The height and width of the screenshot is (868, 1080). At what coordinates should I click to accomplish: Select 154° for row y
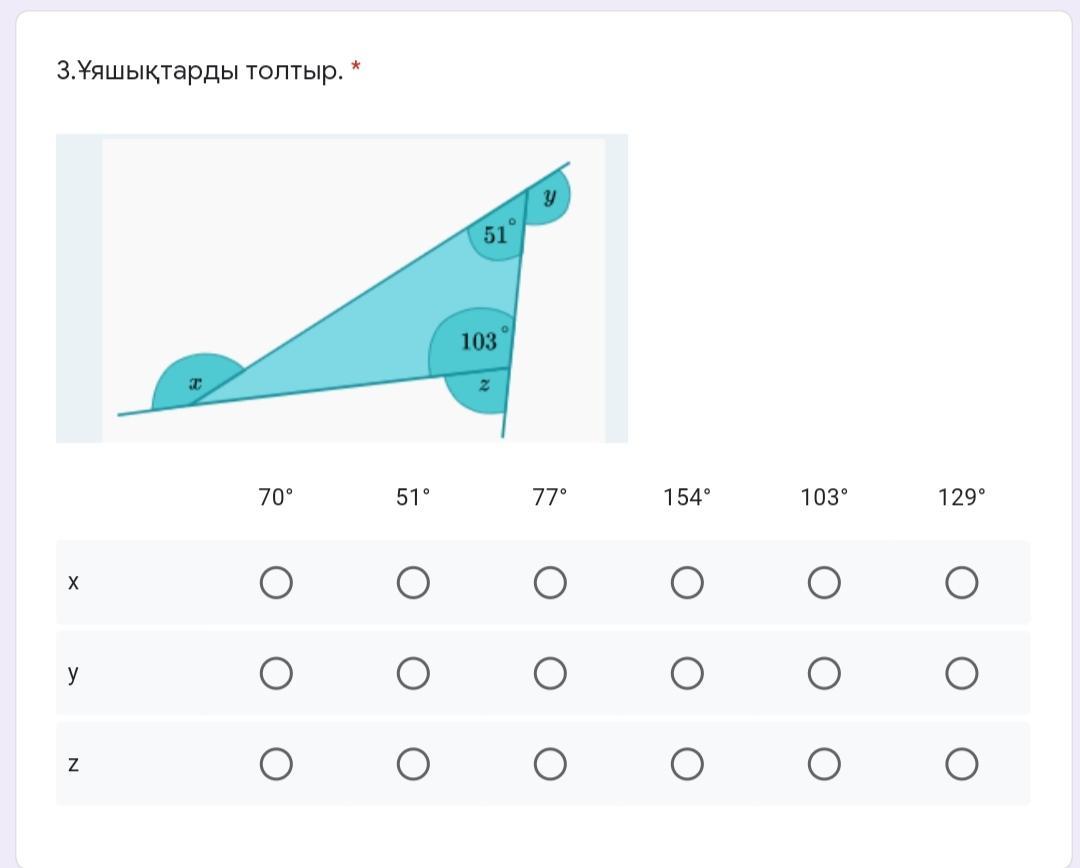pyautogui.click(x=687, y=674)
